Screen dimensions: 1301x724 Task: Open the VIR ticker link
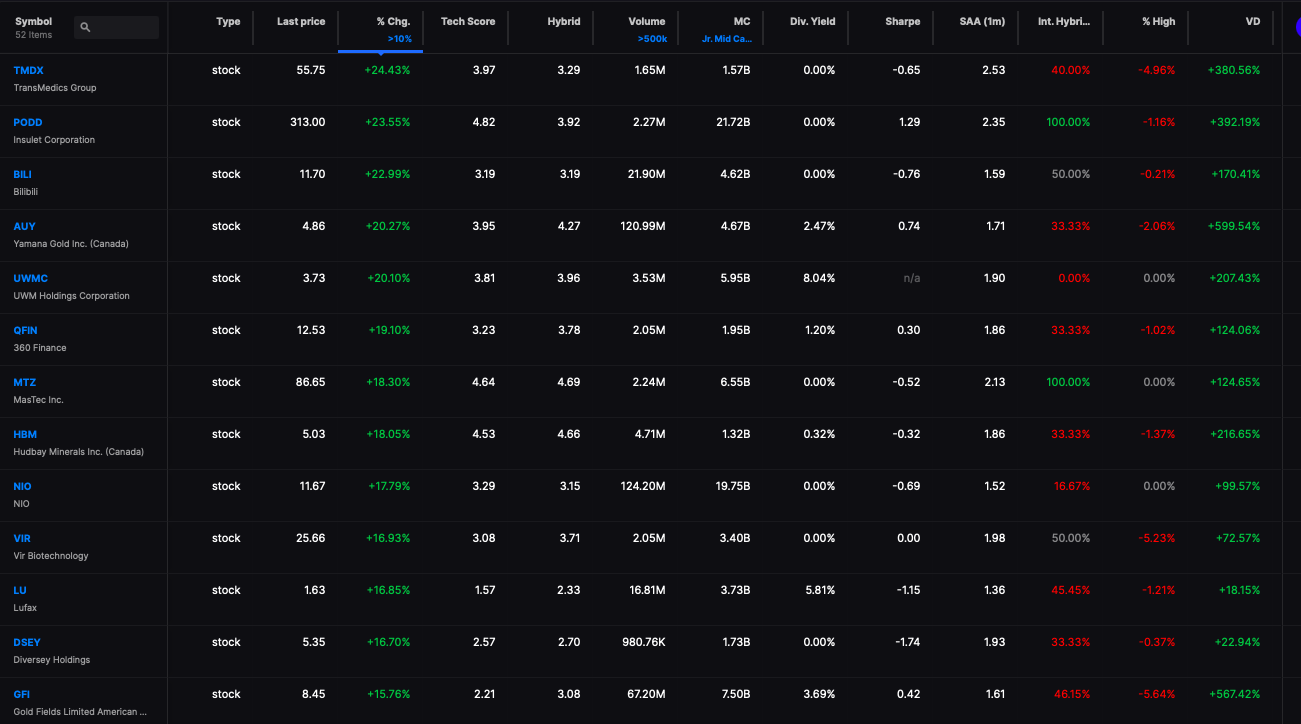[22, 538]
